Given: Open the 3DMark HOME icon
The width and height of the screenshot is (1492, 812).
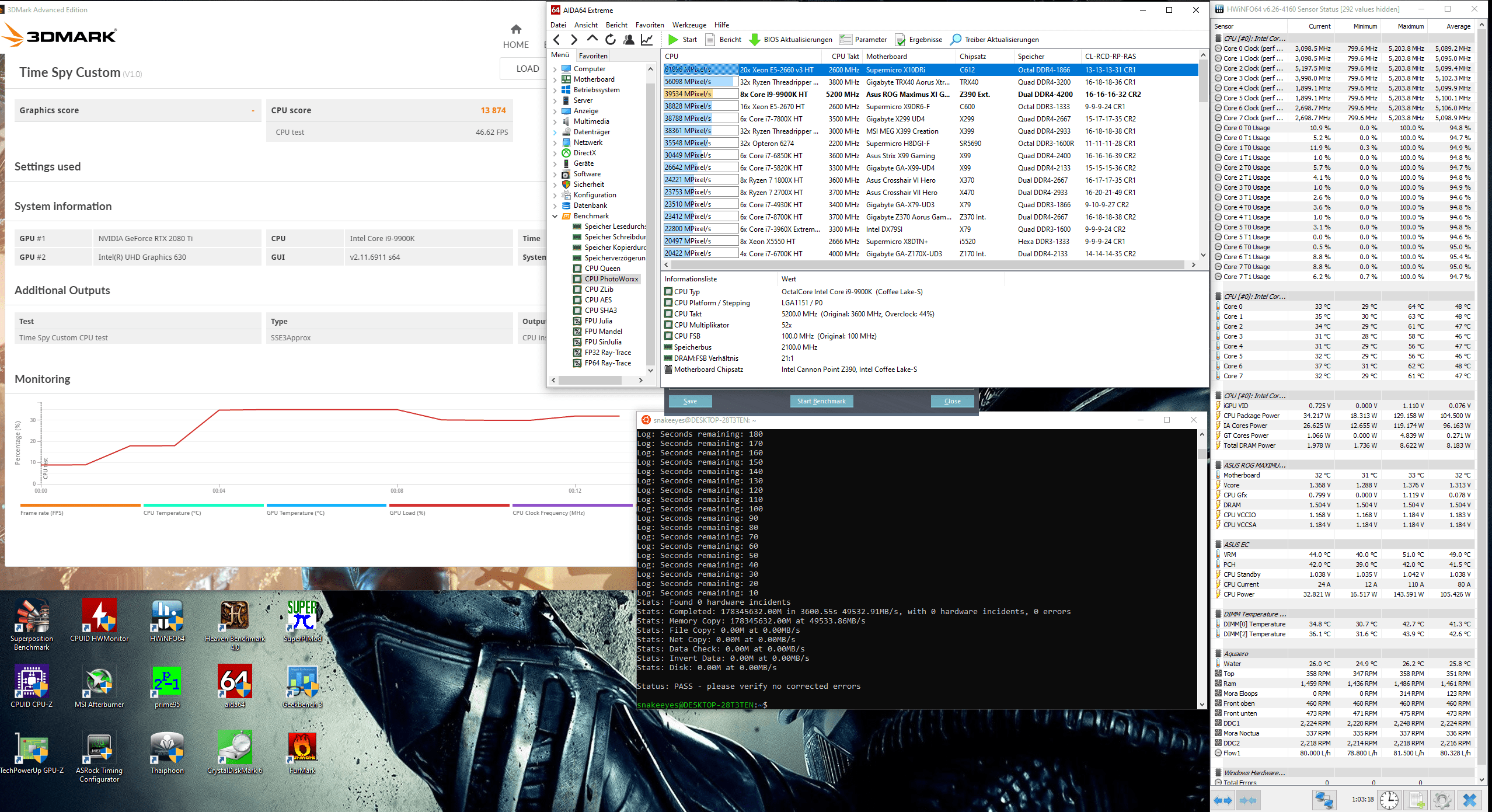Looking at the screenshot, I should coord(515,29).
